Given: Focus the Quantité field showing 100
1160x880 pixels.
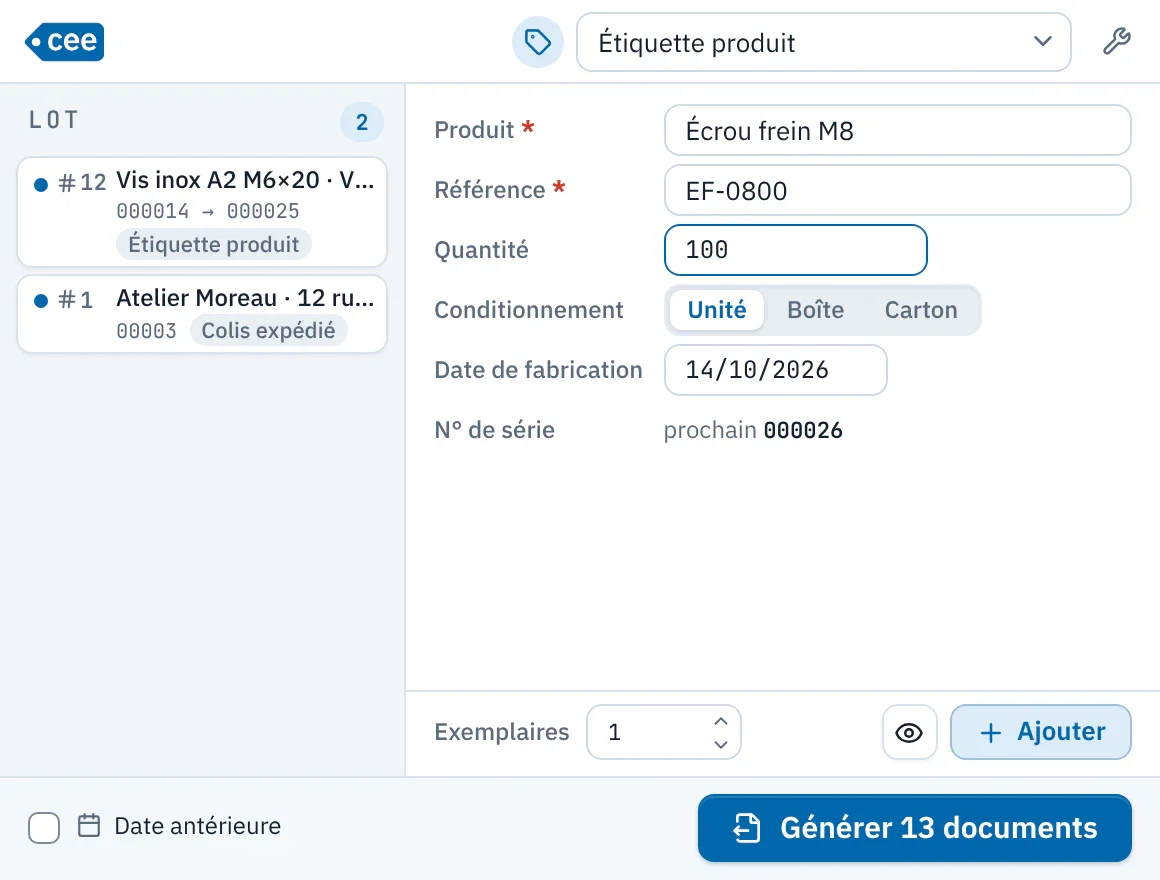Looking at the screenshot, I should point(795,250).
